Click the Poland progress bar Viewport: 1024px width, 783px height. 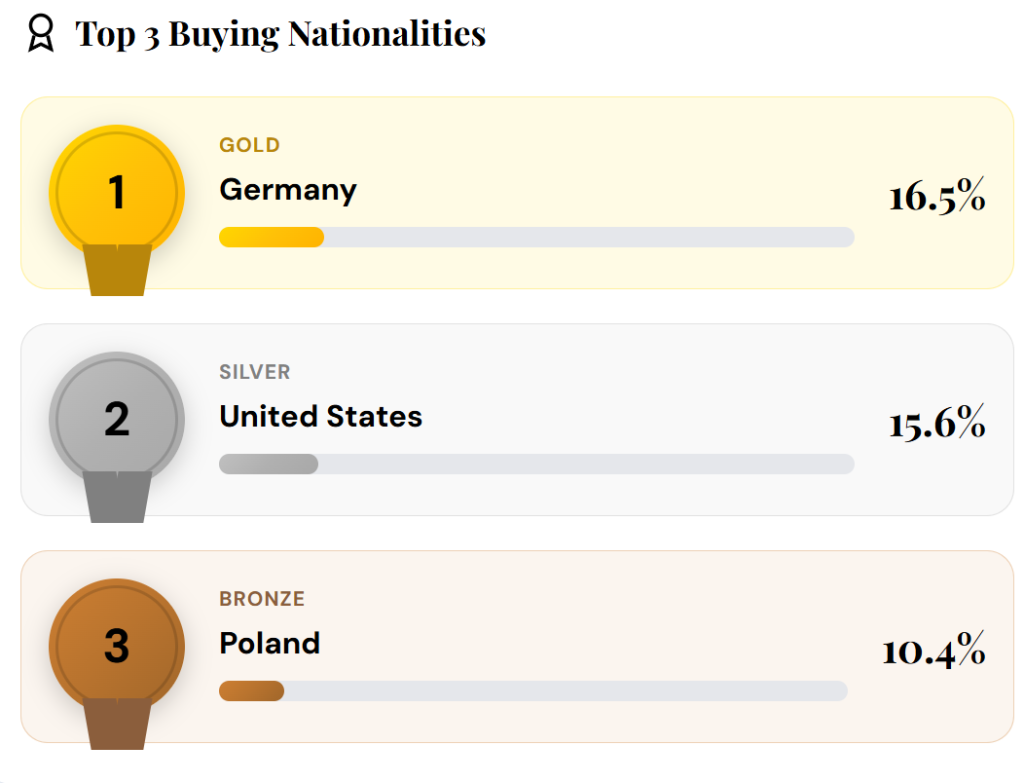coord(533,691)
